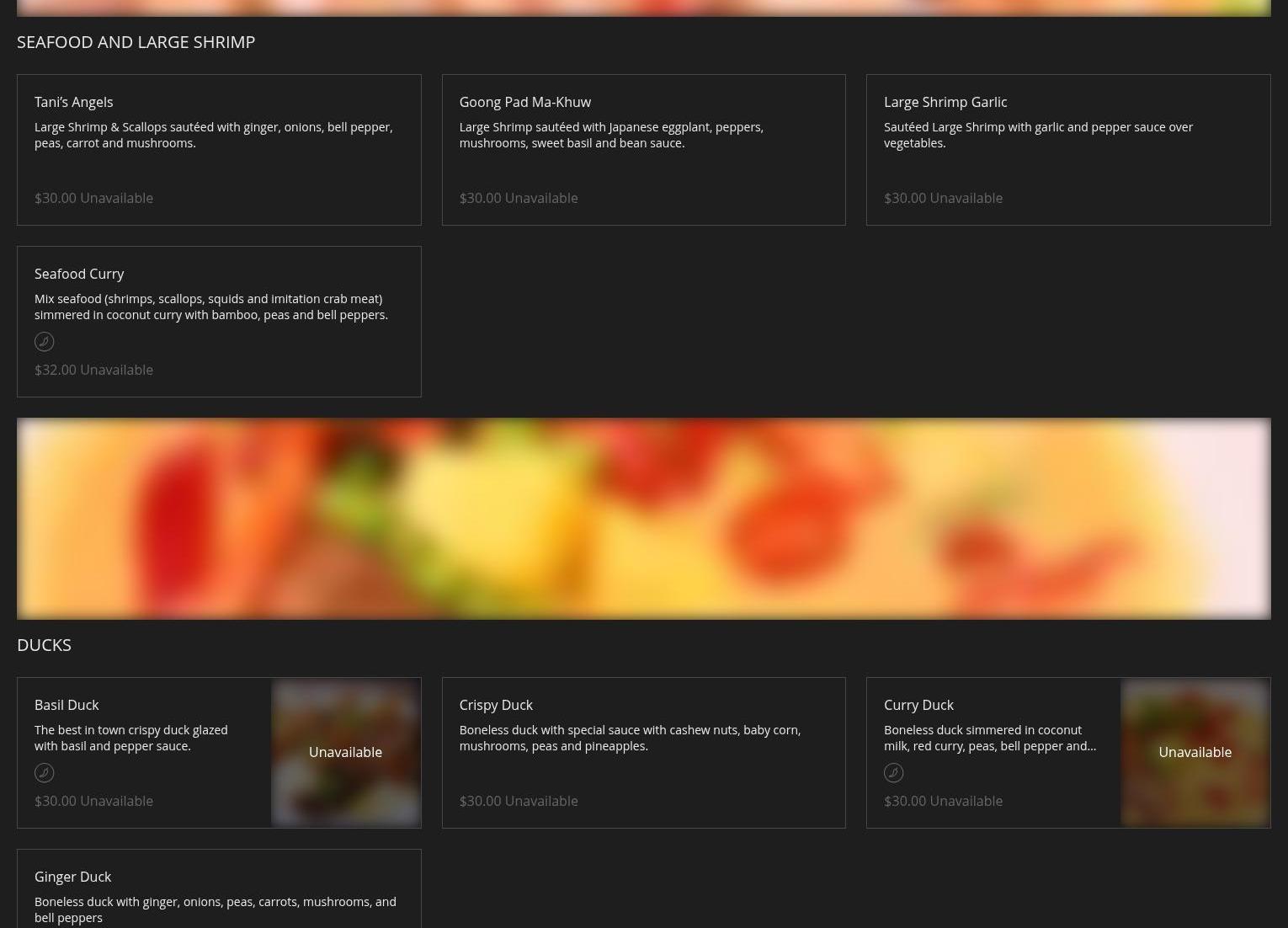Click the $30.00 Unavailable price under Basil Duck
This screenshot has height=928, width=1288.
[93, 801]
